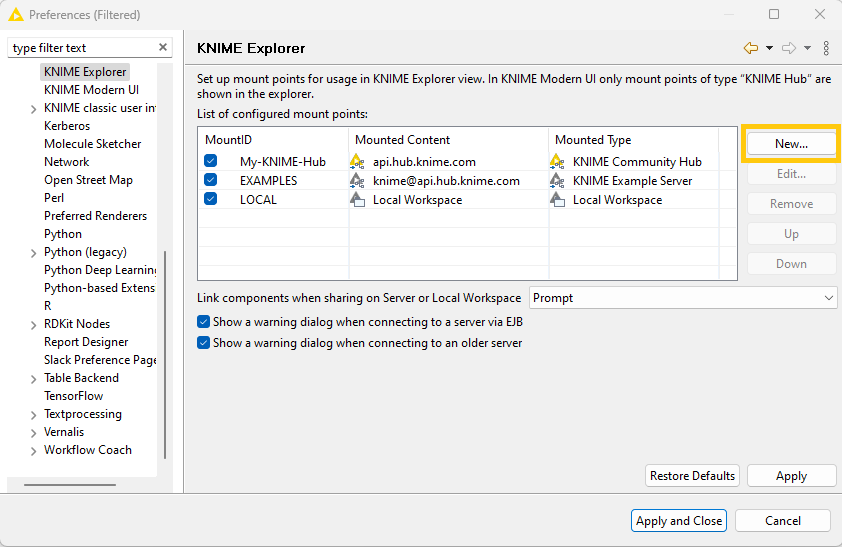
Task: Expand the Python (legacy) tree node
Action: coord(35,253)
